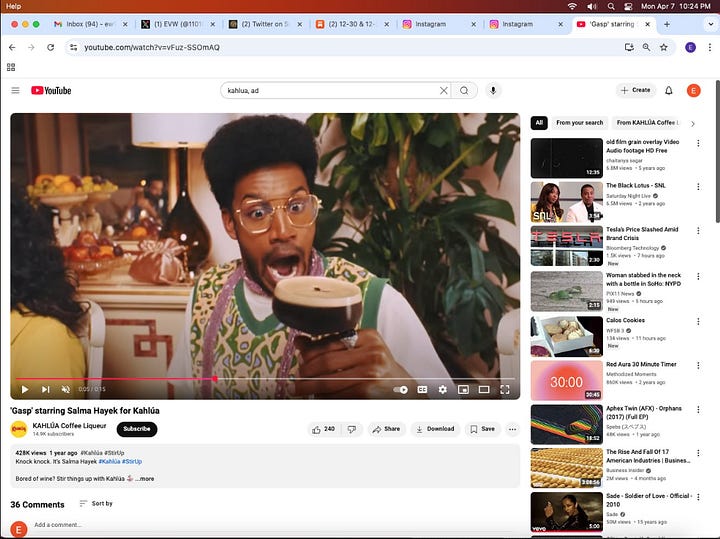Open options for old film grain video

click(x=698, y=143)
